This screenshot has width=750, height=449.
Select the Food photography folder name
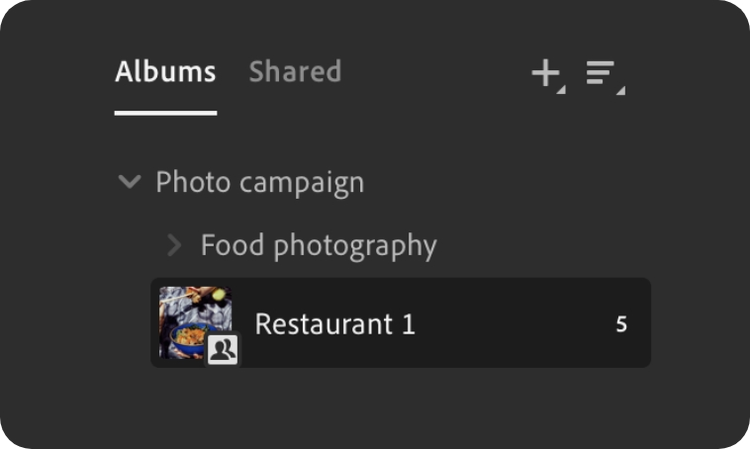pyautogui.click(x=318, y=245)
